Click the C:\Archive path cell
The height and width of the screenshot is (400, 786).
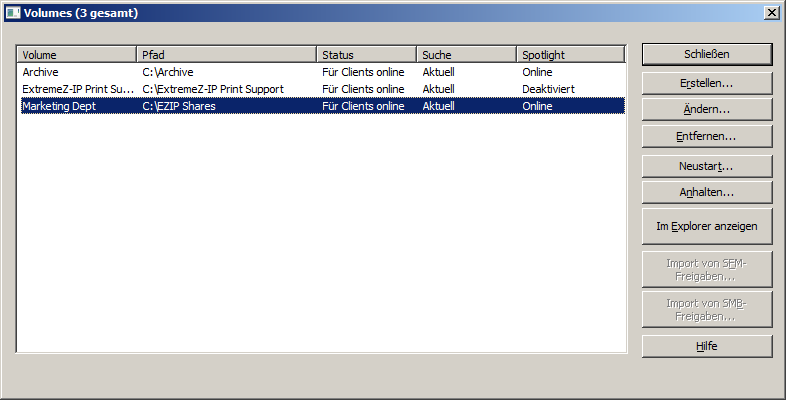pos(167,72)
